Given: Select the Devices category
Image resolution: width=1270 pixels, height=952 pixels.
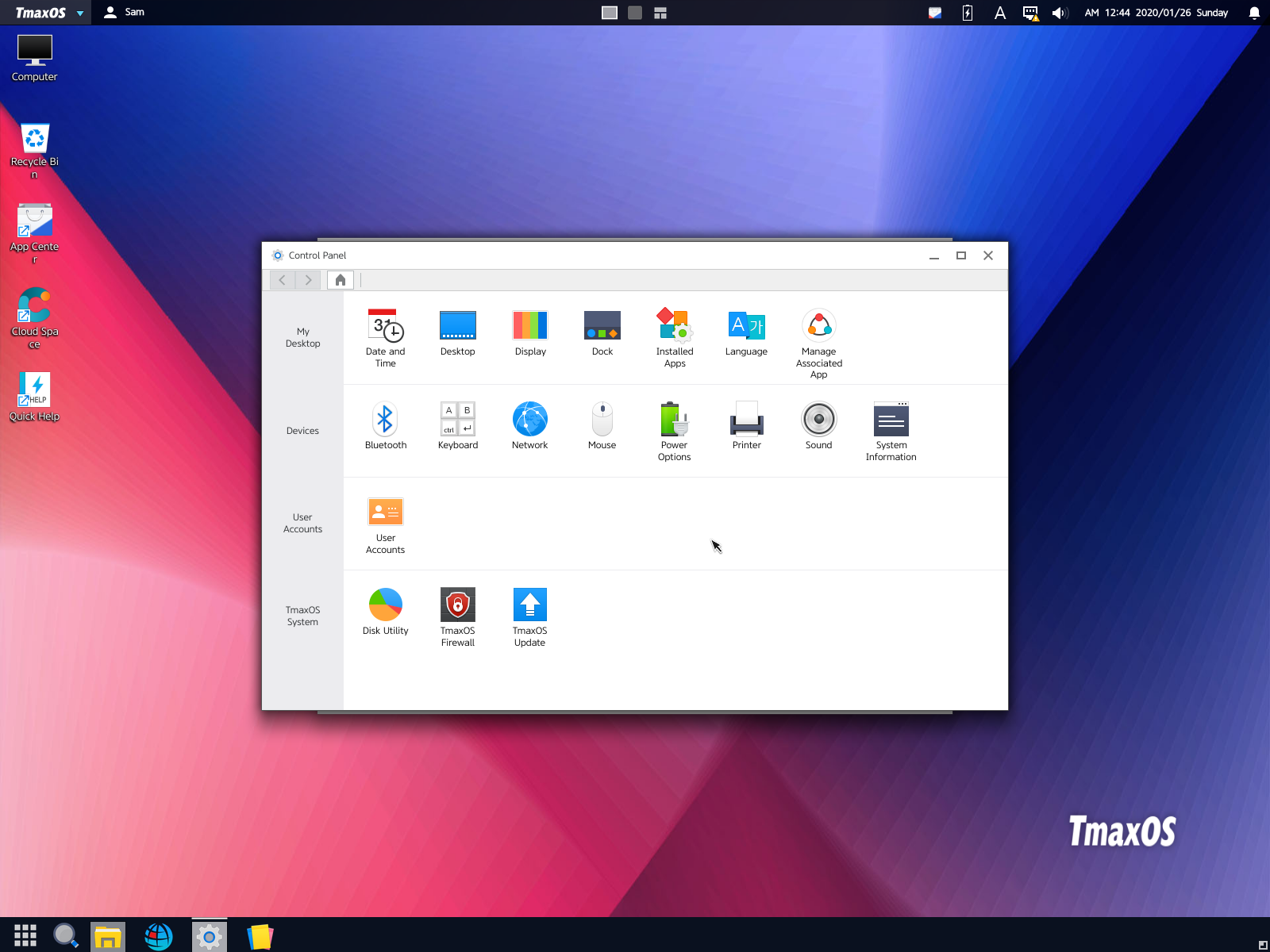Looking at the screenshot, I should pyautogui.click(x=302, y=430).
